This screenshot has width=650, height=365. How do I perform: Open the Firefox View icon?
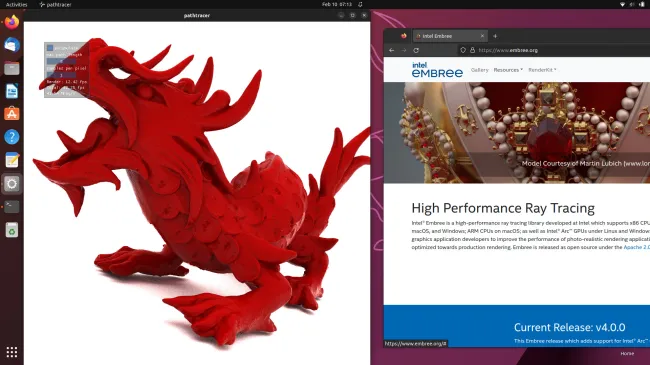403,36
